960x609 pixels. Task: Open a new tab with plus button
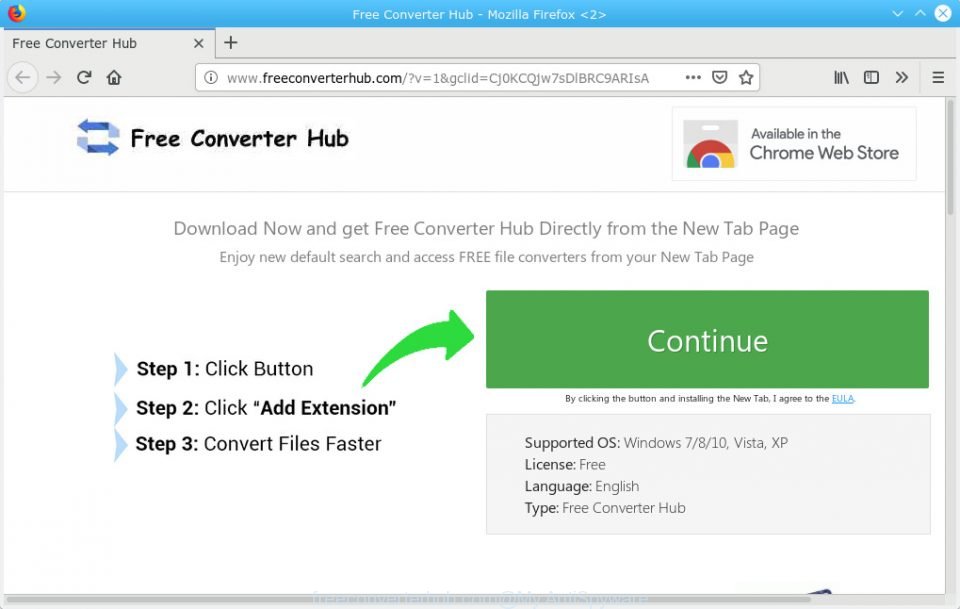(231, 43)
